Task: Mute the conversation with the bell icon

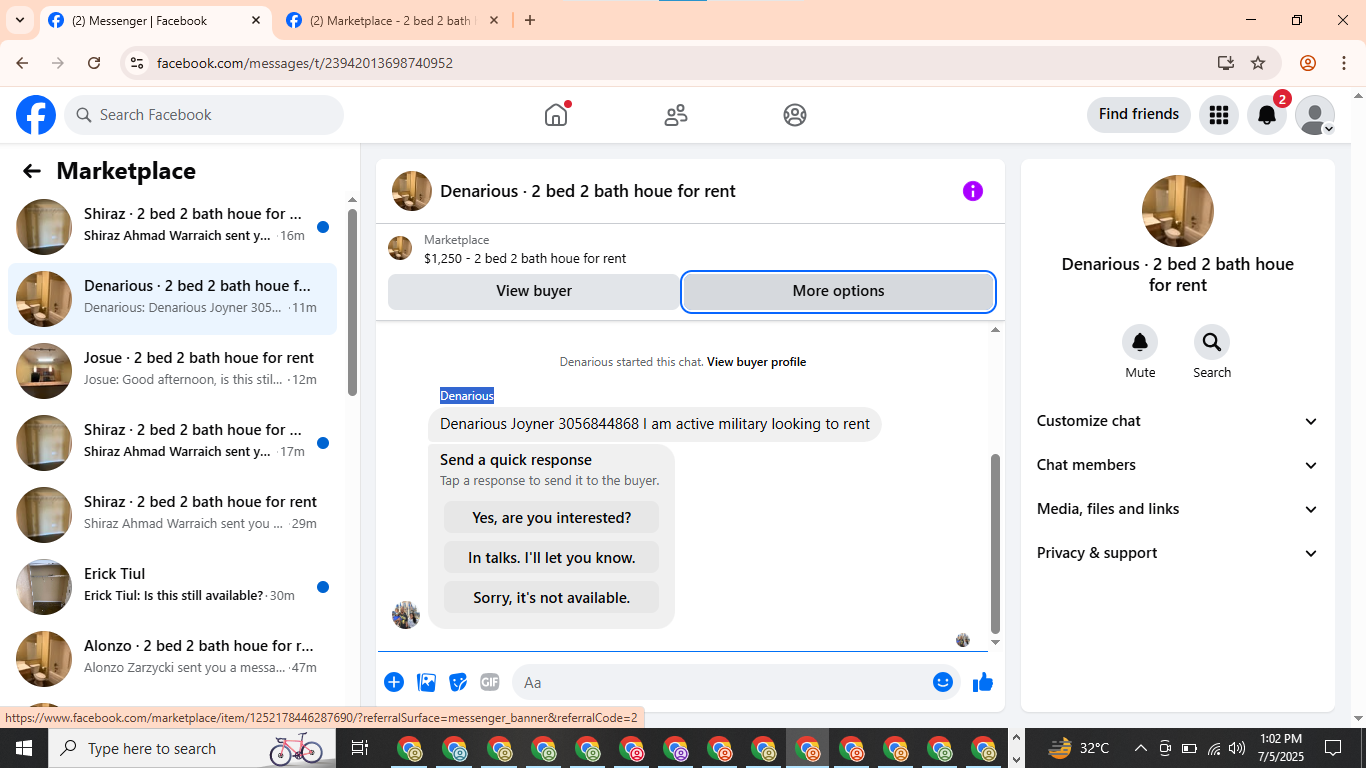Action: [x=1140, y=343]
